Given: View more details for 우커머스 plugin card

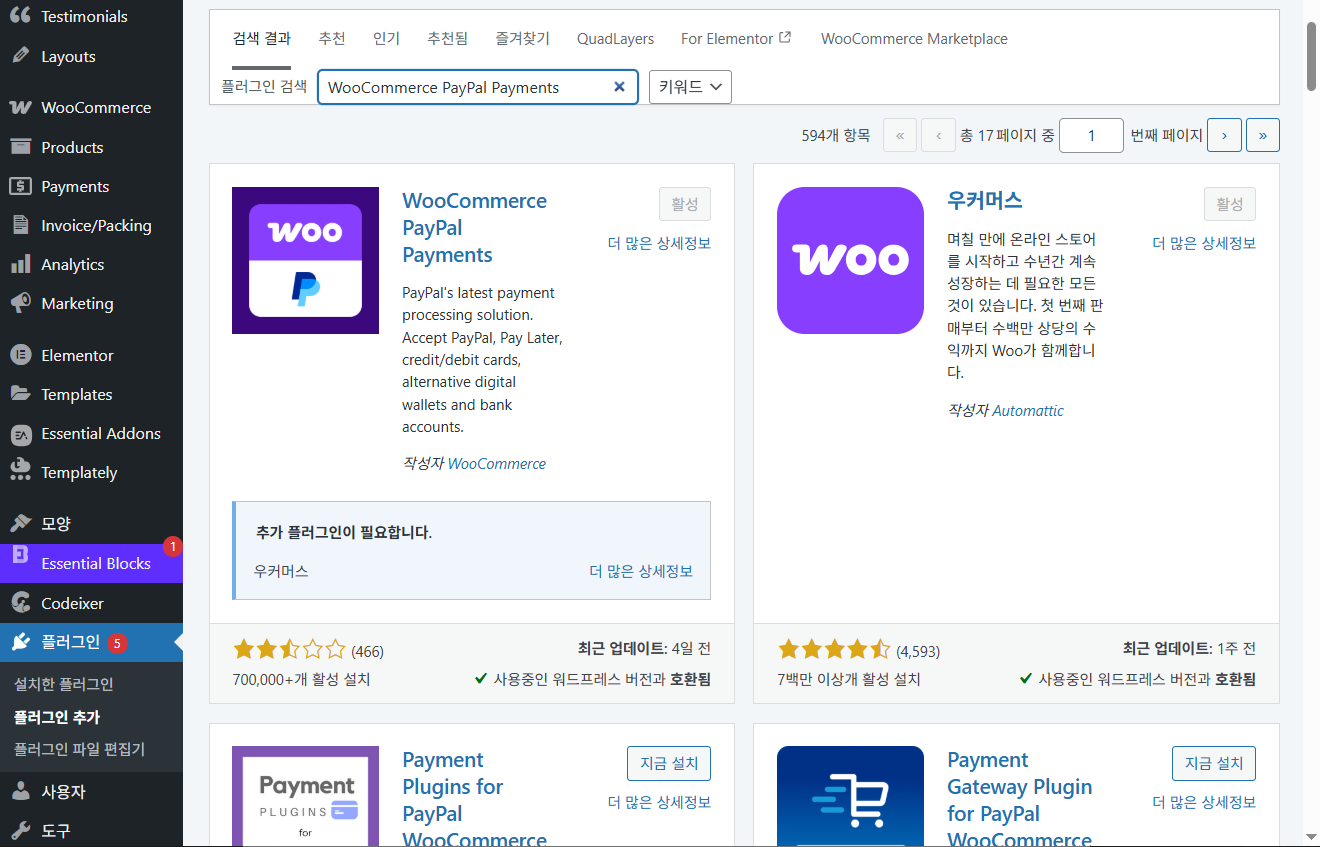Looking at the screenshot, I should click(1204, 243).
